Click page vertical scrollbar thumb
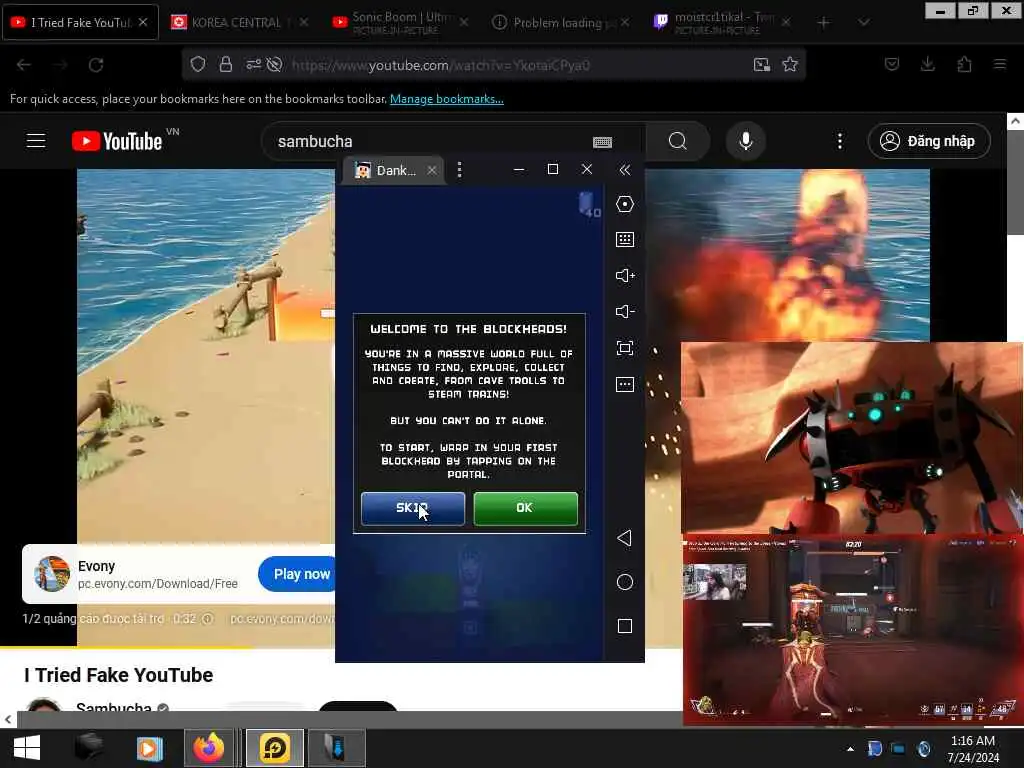Image resolution: width=1024 pixels, height=768 pixels. pos(1015,182)
